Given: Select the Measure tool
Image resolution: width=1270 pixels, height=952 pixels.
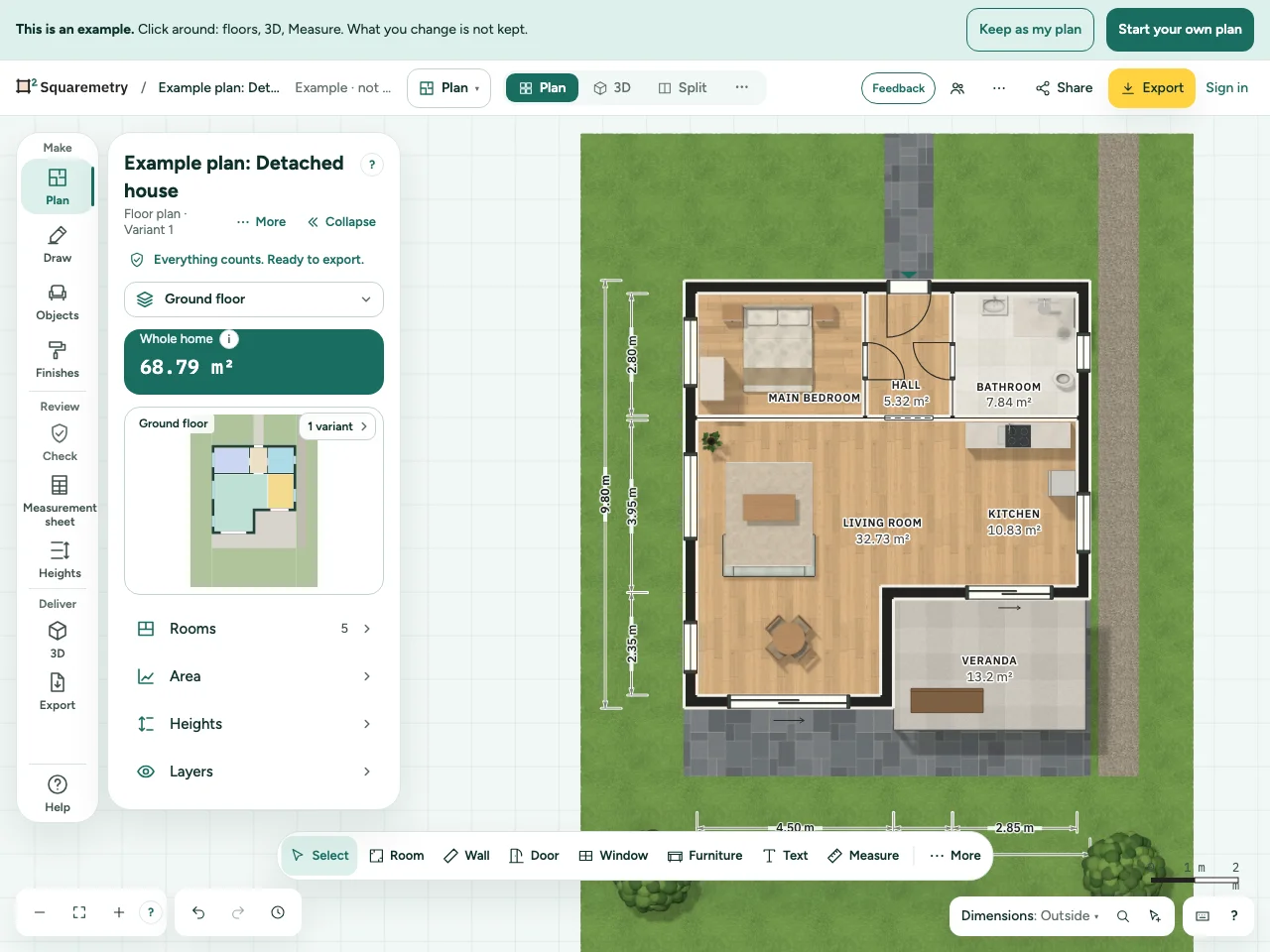Looking at the screenshot, I should tap(863, 856).
